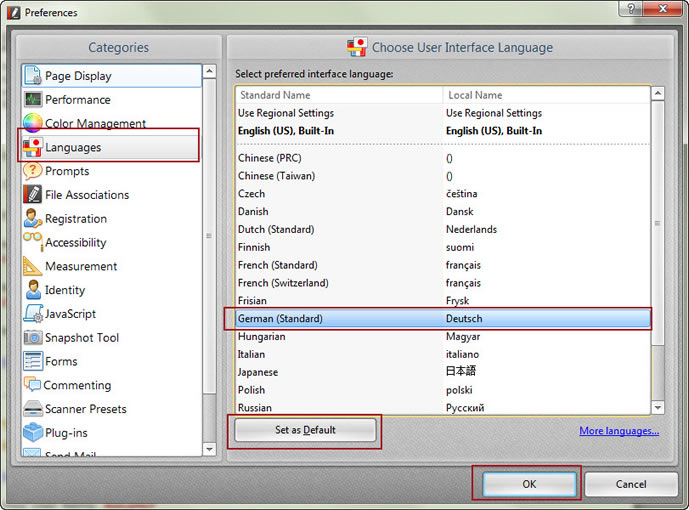Select the Registration category
The width and height of the screenshot is (689, 510).
[112, 218]
